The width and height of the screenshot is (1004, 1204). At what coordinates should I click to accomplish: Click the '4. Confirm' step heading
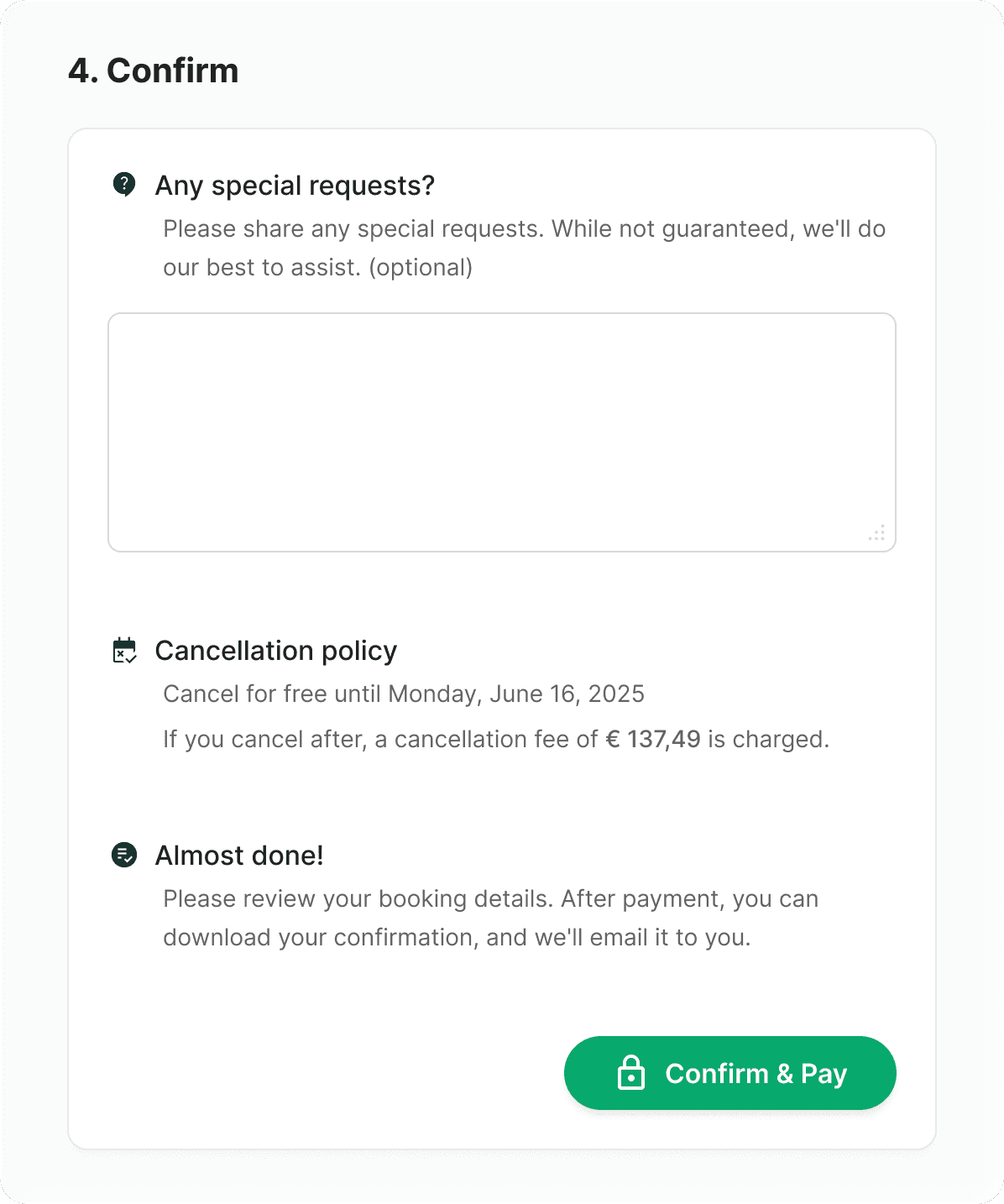(x=154, y=71)
